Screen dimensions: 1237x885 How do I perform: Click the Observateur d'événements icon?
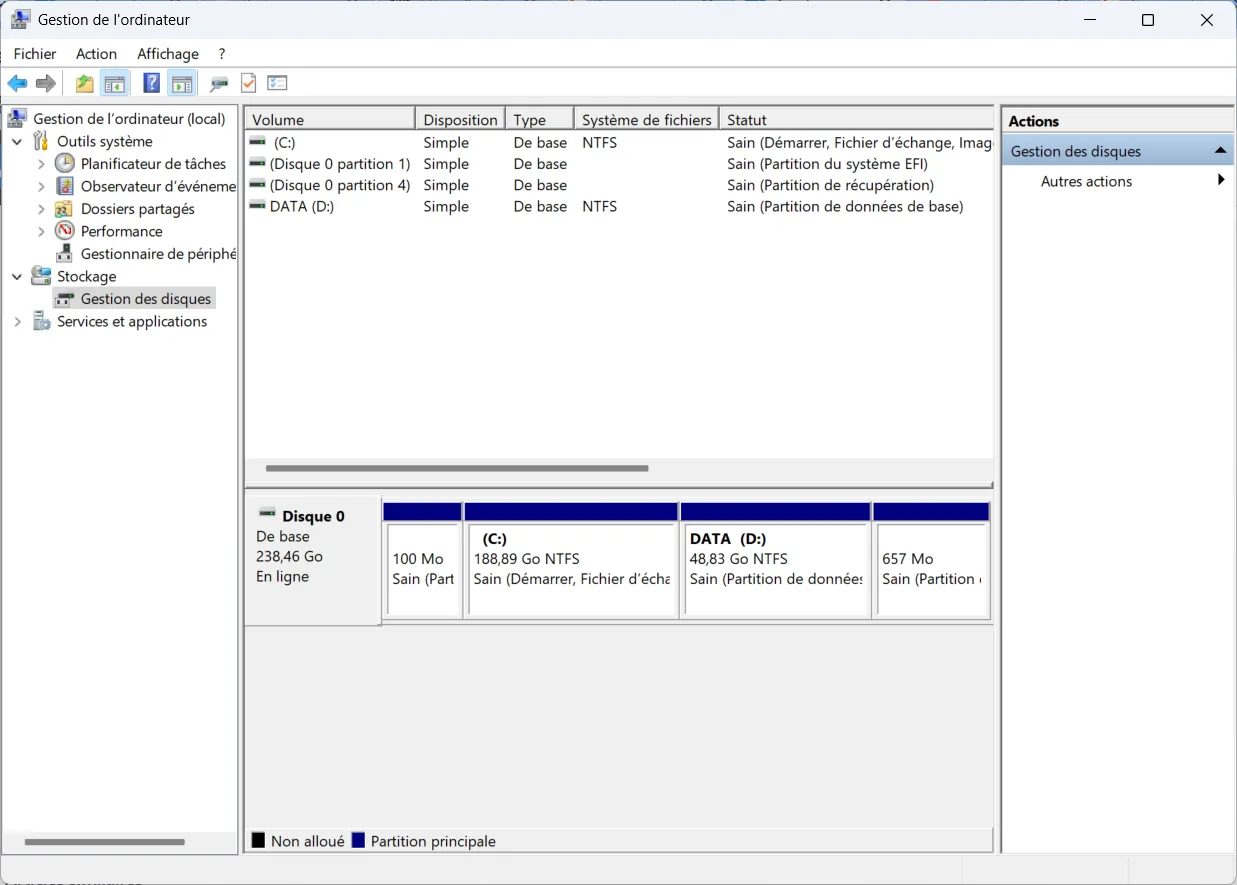coord(65,186)
